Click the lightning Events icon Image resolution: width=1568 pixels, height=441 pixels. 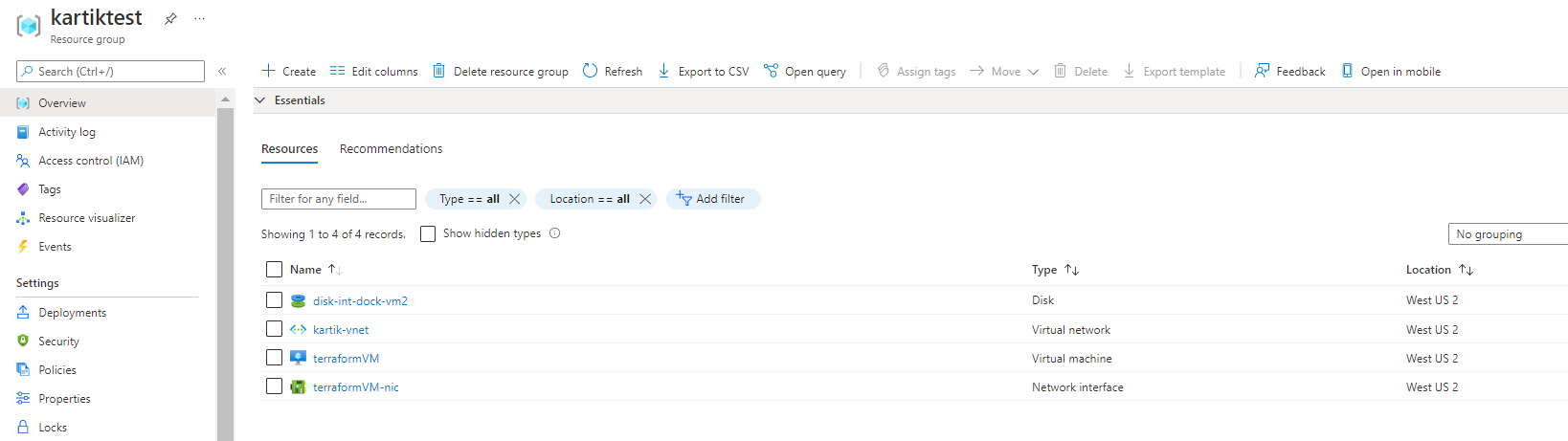(23, 247)
